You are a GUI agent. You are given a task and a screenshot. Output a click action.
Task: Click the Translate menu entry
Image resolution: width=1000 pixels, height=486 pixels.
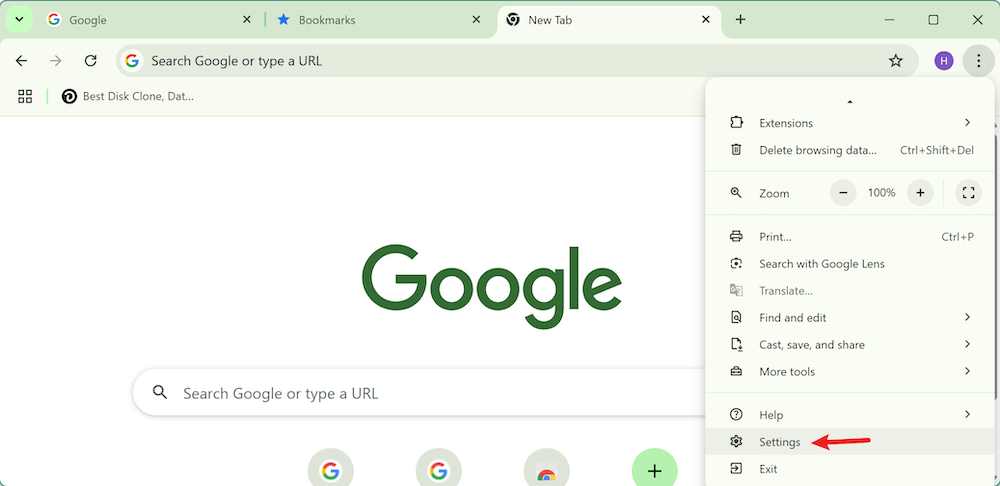(x=851, y=291)
